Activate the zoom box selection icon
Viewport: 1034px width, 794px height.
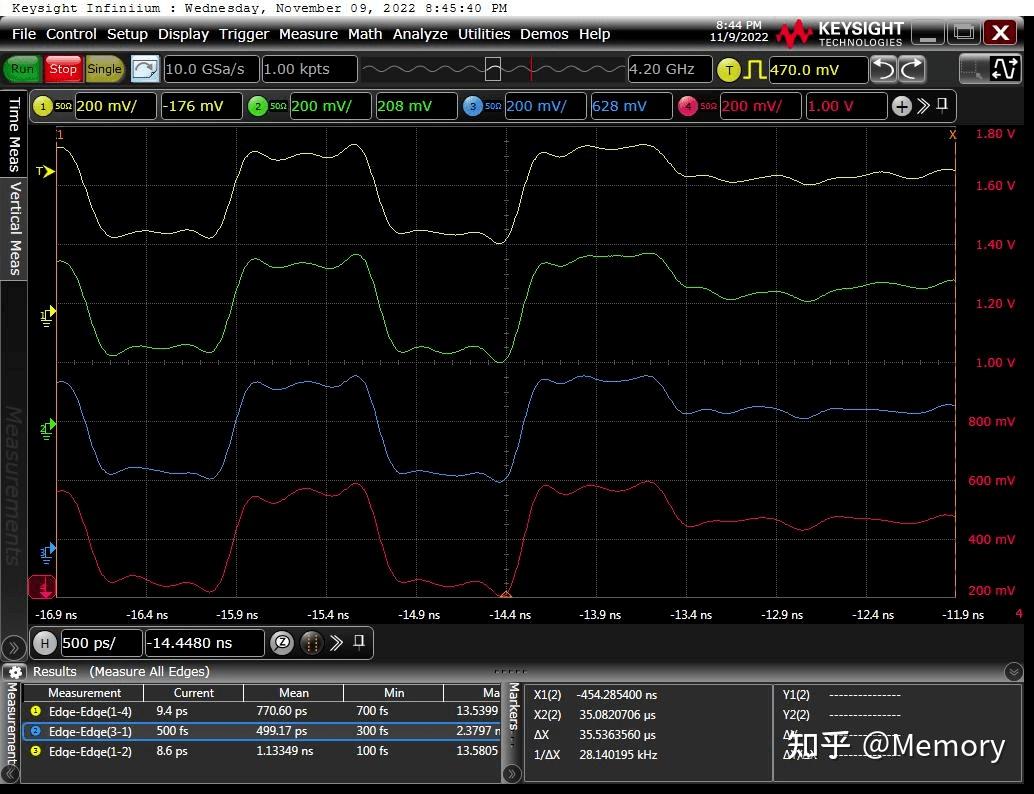coord(971,69)
